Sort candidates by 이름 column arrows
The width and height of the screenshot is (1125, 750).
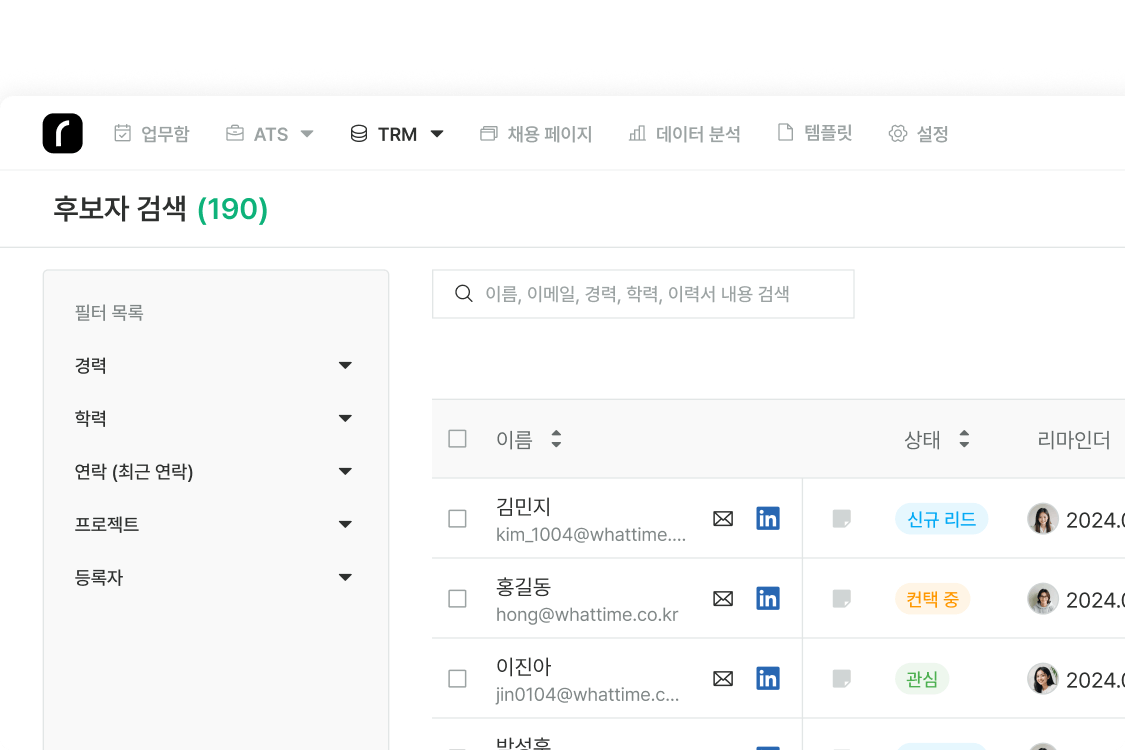556,439
